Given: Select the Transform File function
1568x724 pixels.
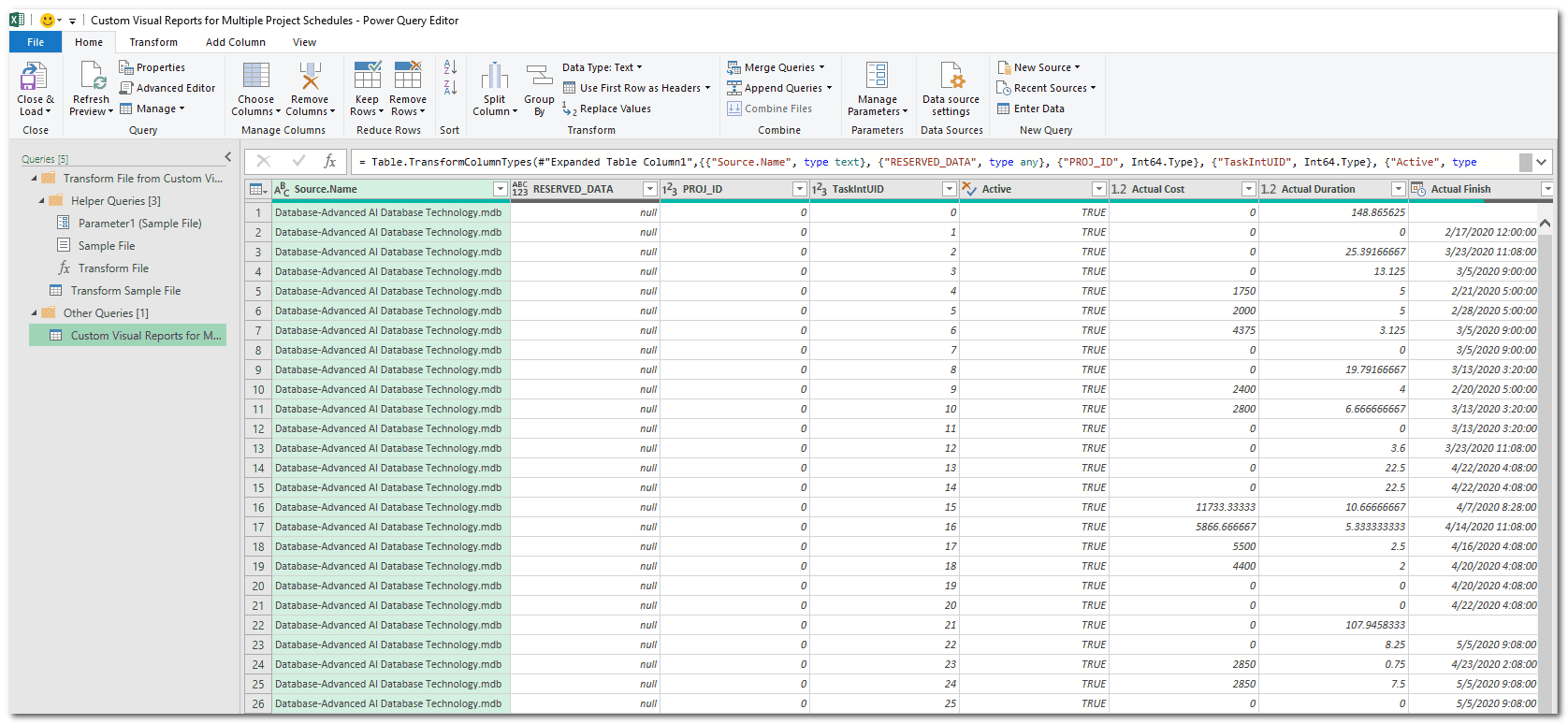Looking at the screenshot, I should (x=113, y=268).
